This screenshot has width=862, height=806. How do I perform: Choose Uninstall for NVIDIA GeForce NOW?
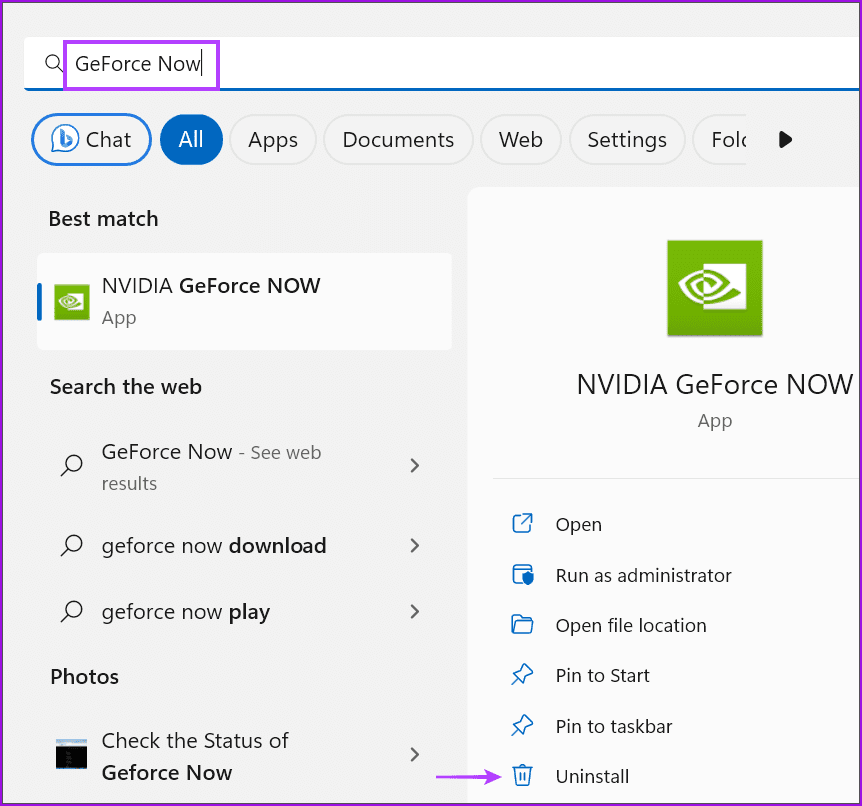click(592, 777)
